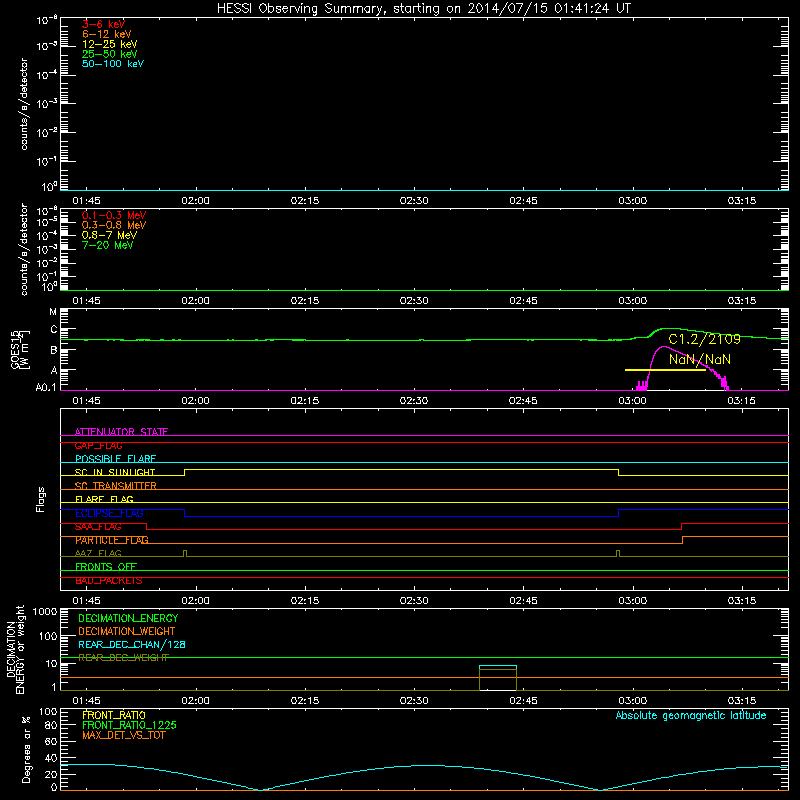800x800 pixels.
Task: Click the cyan REAR_DEC_CHAN box in decimation panel
Action: coord(498,667)
